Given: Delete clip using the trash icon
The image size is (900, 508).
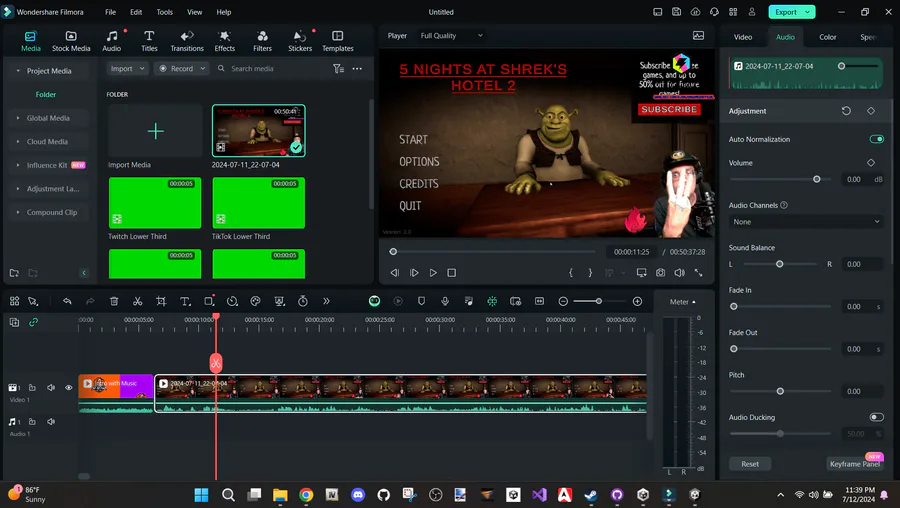Looking at the screenshot, I should tap(114, 301).
